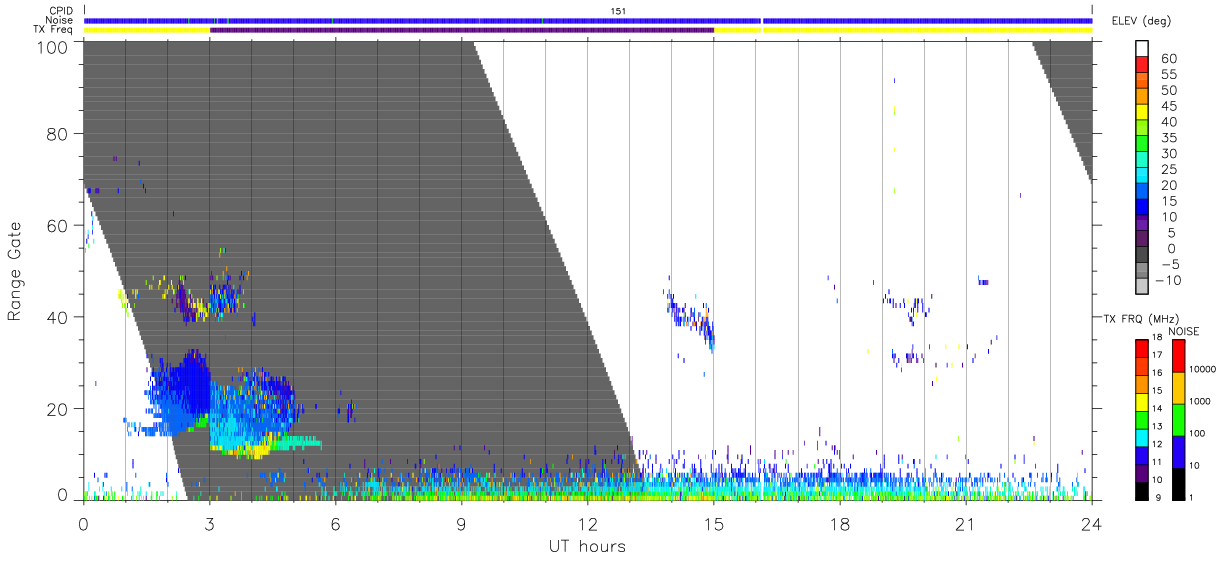
Task: Click the red 55–60 degree elevation swatch
Action: [1142, 66]
